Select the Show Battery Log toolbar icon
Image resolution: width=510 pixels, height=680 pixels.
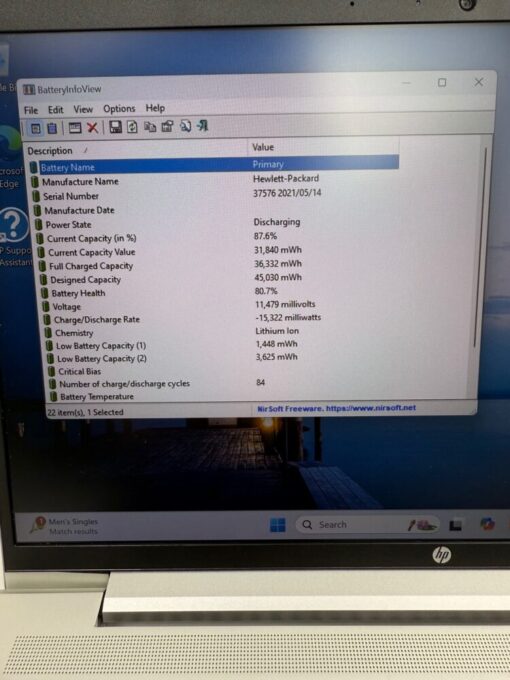[52, 128]
